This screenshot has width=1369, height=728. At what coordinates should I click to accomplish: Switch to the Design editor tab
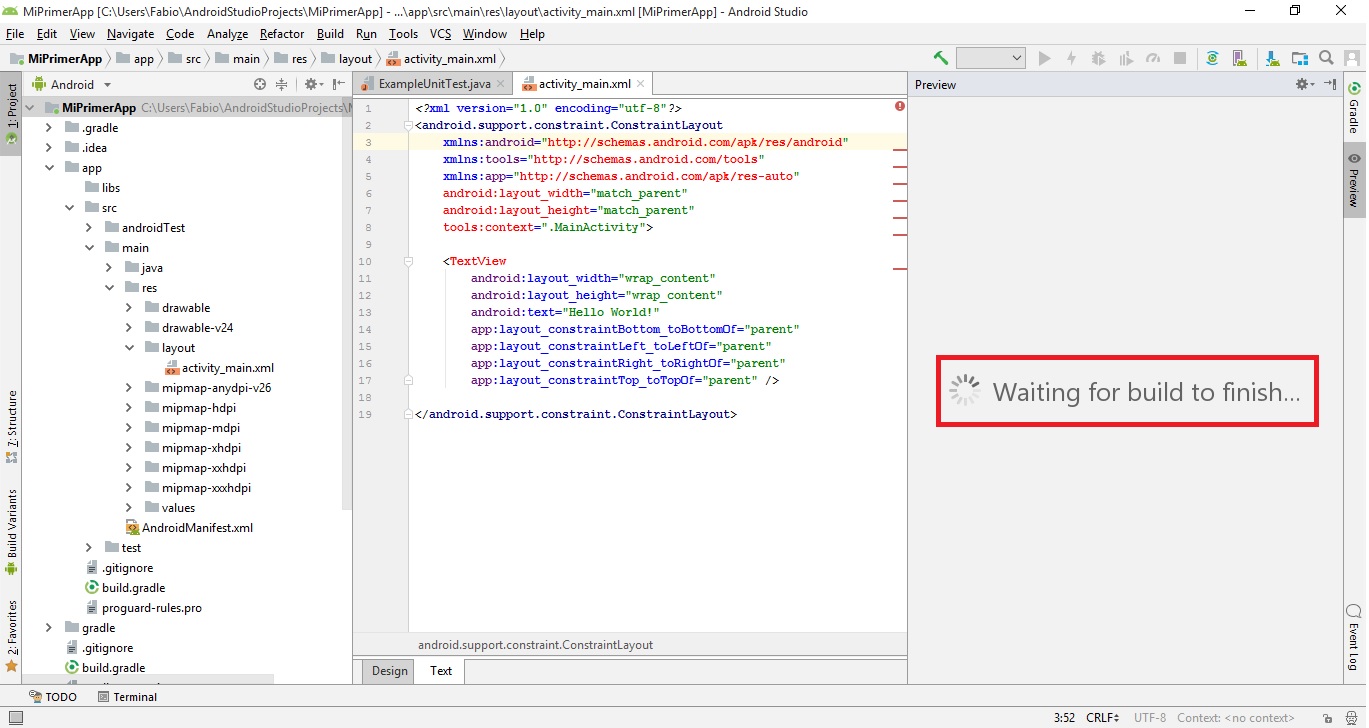click(390, 671)
